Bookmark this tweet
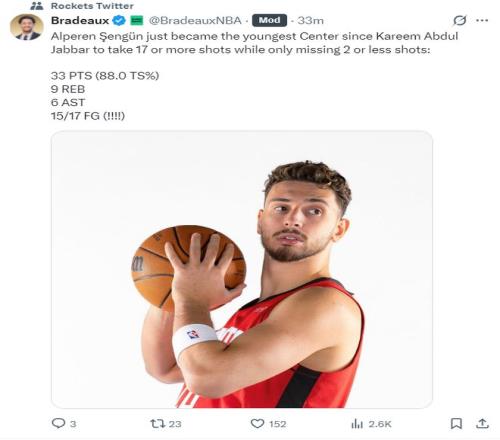The width and height of the screenshot is (500, 440). click(x=456, y=424)
